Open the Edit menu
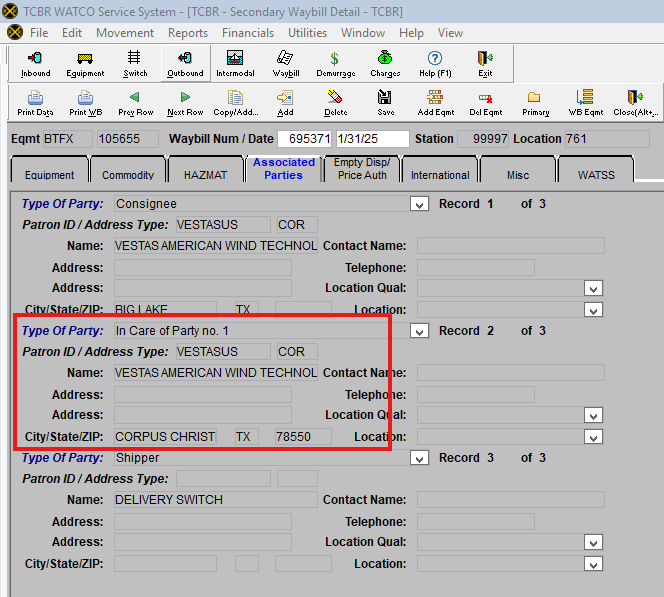Image resolution: width=664 pixels, height=597 pixels. tap(72, 33)
